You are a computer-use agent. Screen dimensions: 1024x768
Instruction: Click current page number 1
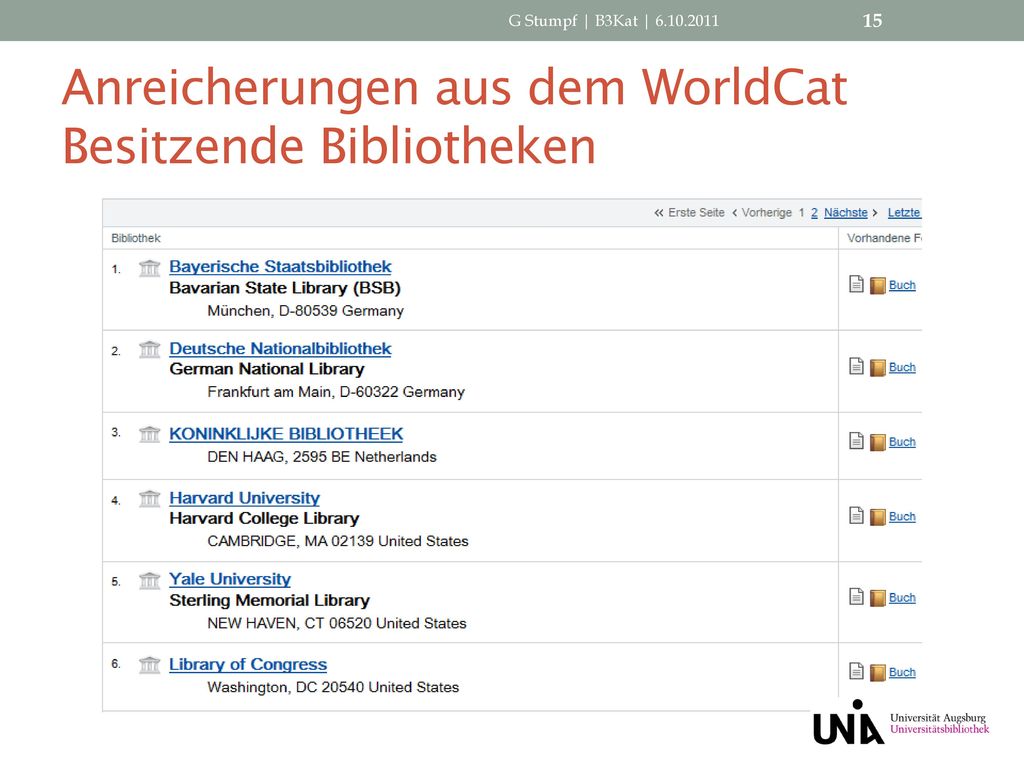pos(801,213)
